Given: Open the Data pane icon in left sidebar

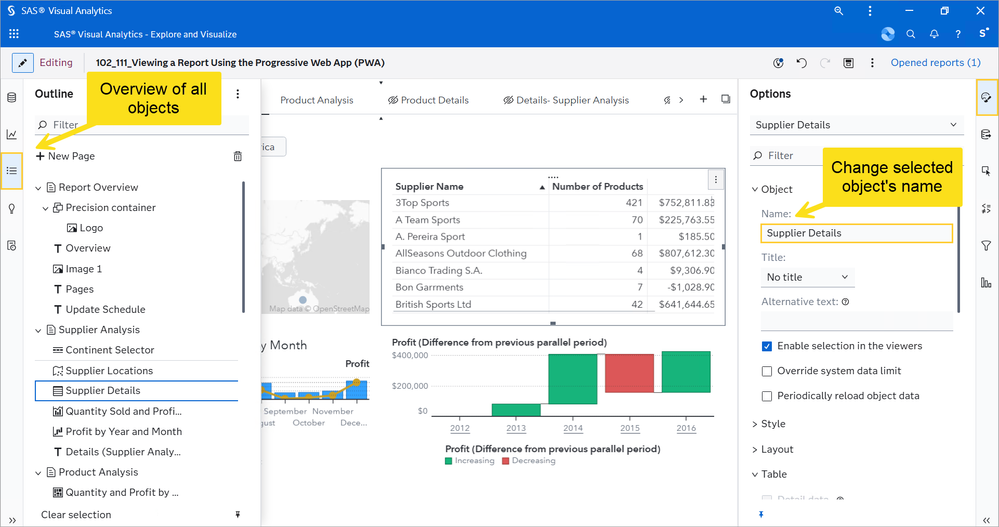Looking at the screenshot, I should [x=11, y=97].
